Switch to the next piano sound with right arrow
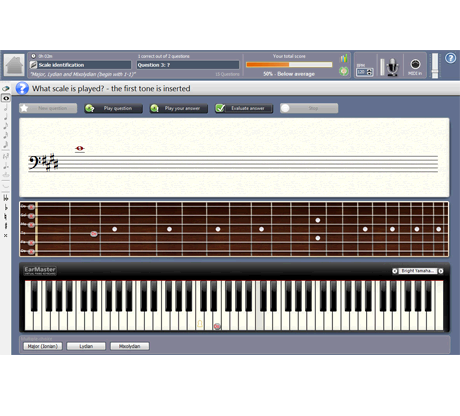 coord(441,271)
